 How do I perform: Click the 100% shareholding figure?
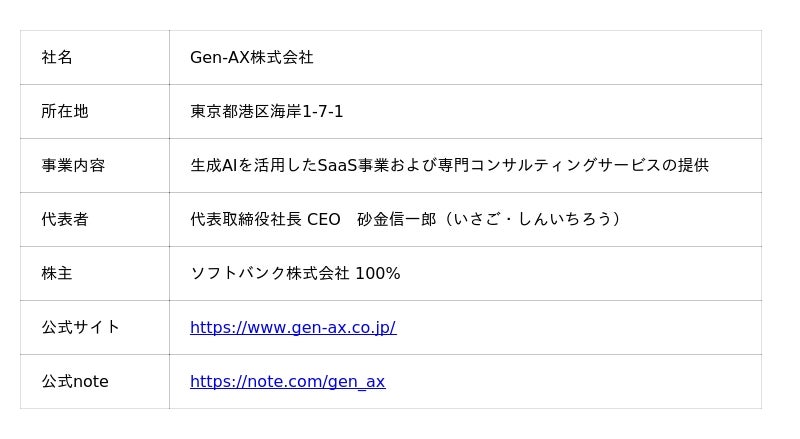pyautogui.click(x=378, y=274)
